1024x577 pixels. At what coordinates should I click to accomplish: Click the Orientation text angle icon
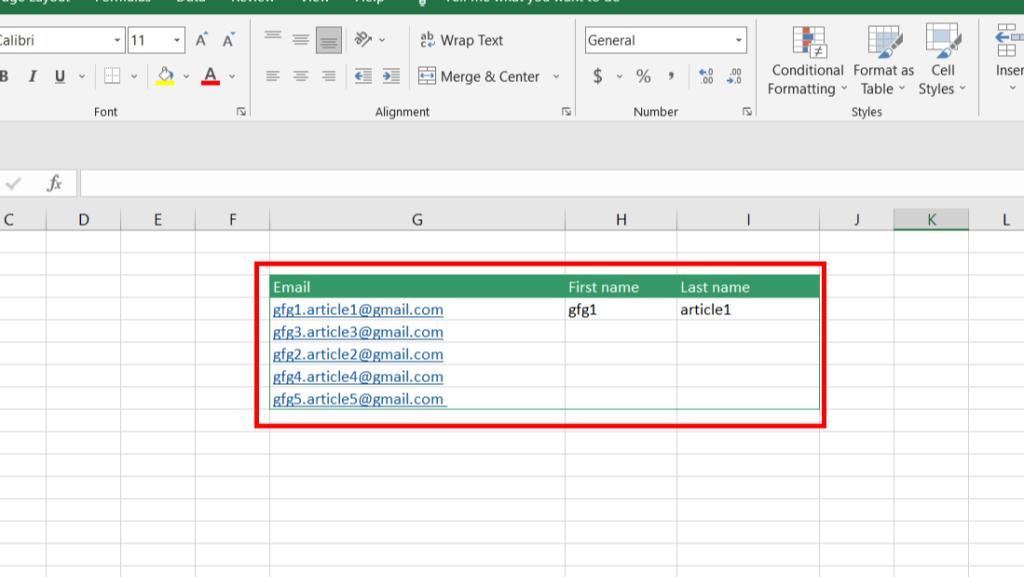tap(363, 40)
